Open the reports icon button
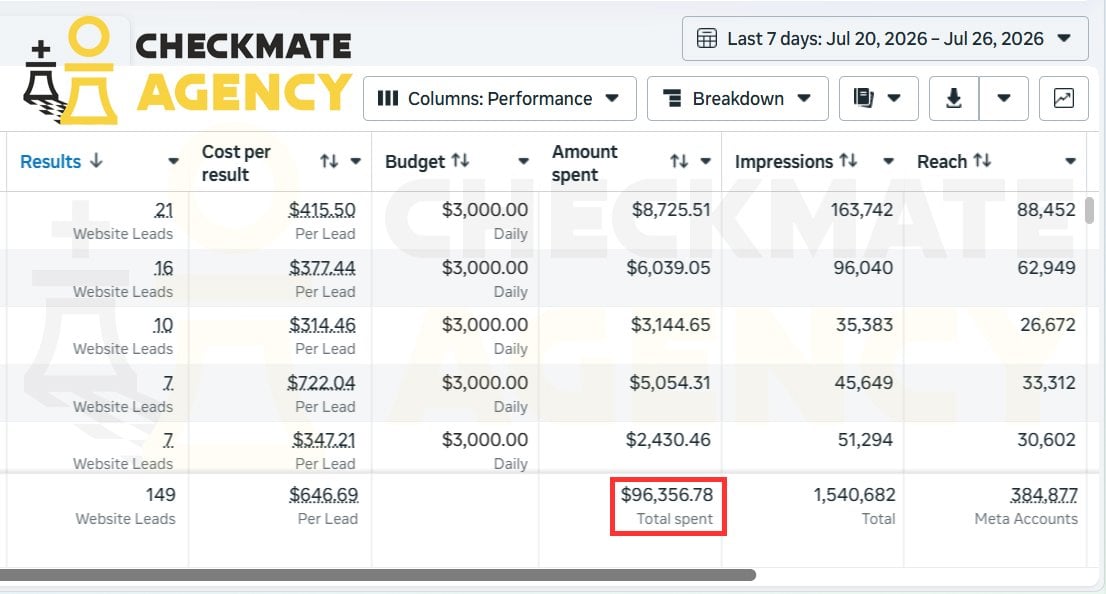This screenshot has height=594, width=1106. click(x=878, y=98)
